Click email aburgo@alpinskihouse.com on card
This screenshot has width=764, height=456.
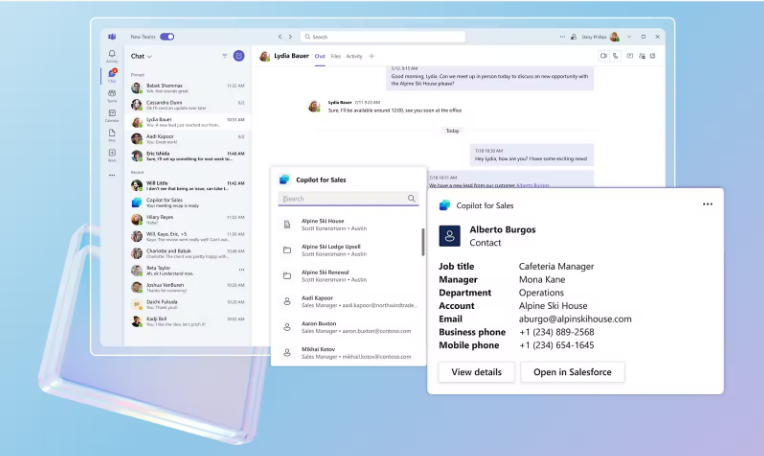coord(575,319)
